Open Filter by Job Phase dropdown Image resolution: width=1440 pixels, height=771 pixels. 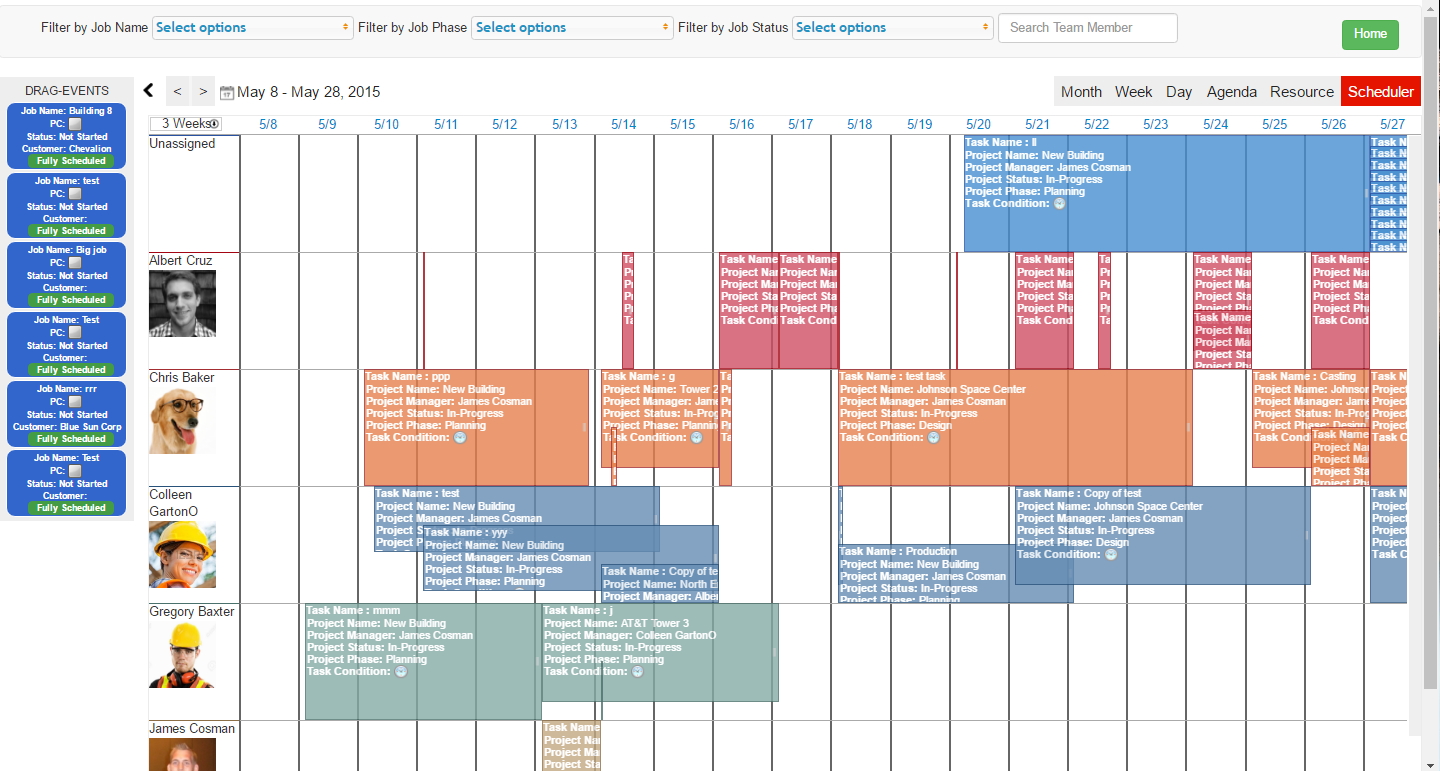572,28
